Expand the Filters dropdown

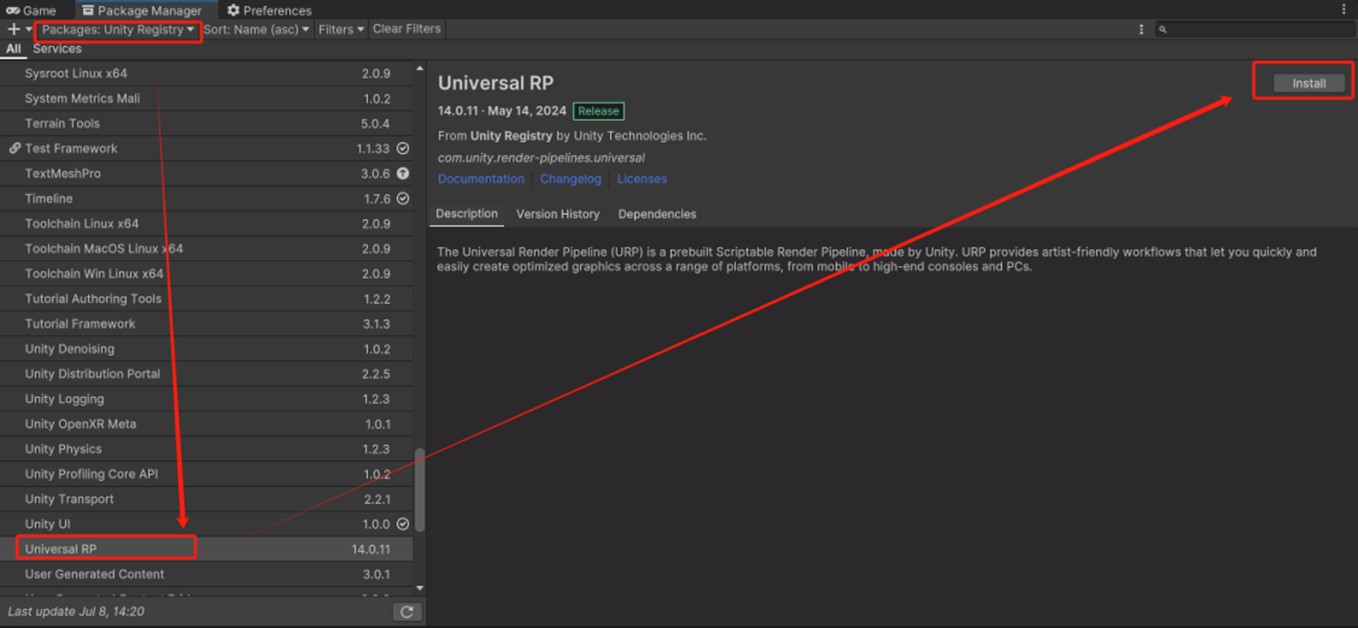pyautogui.click(x=341, y=30)
